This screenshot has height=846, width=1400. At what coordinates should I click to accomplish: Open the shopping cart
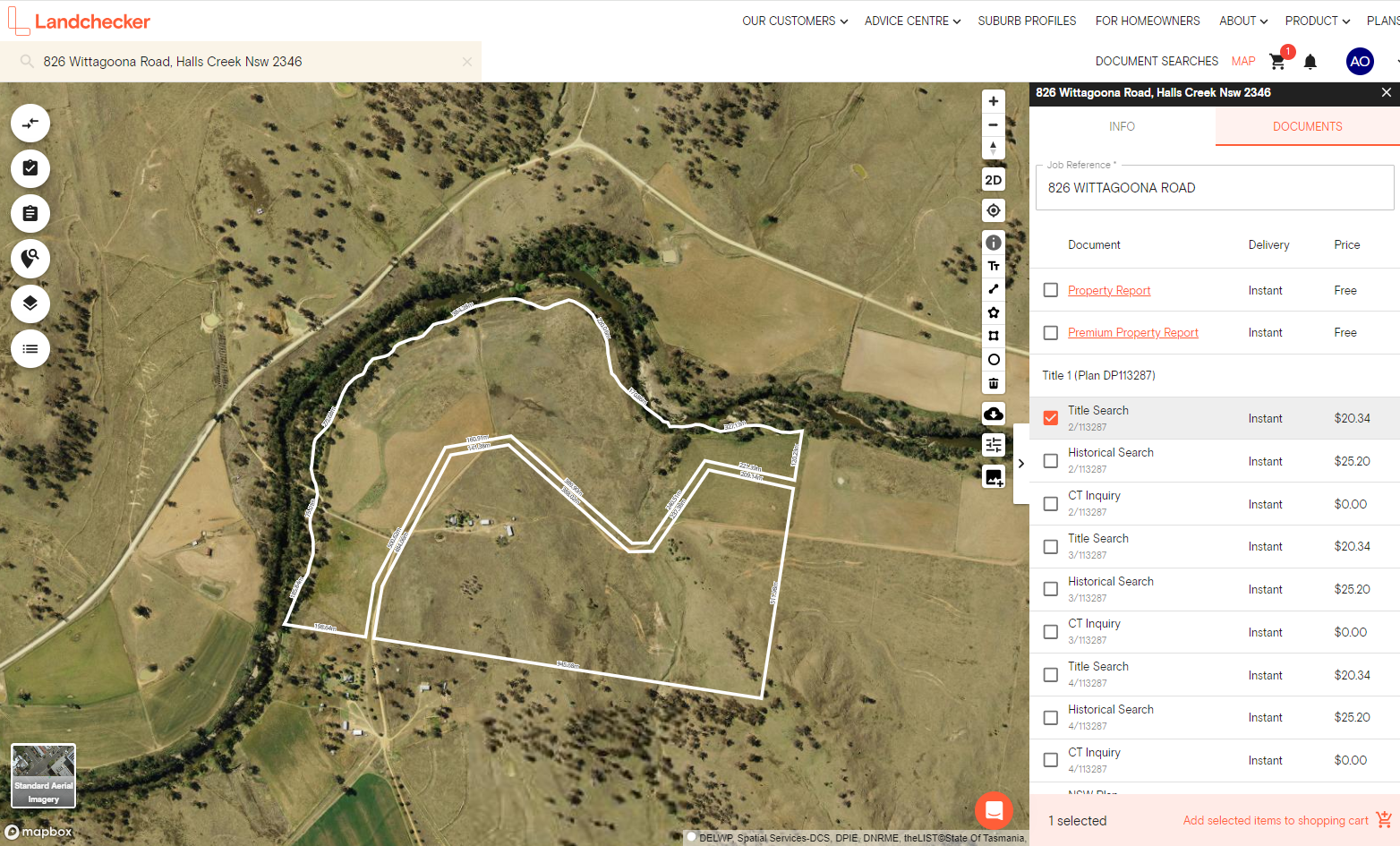pyautogui.click(x=1278, y=61)
